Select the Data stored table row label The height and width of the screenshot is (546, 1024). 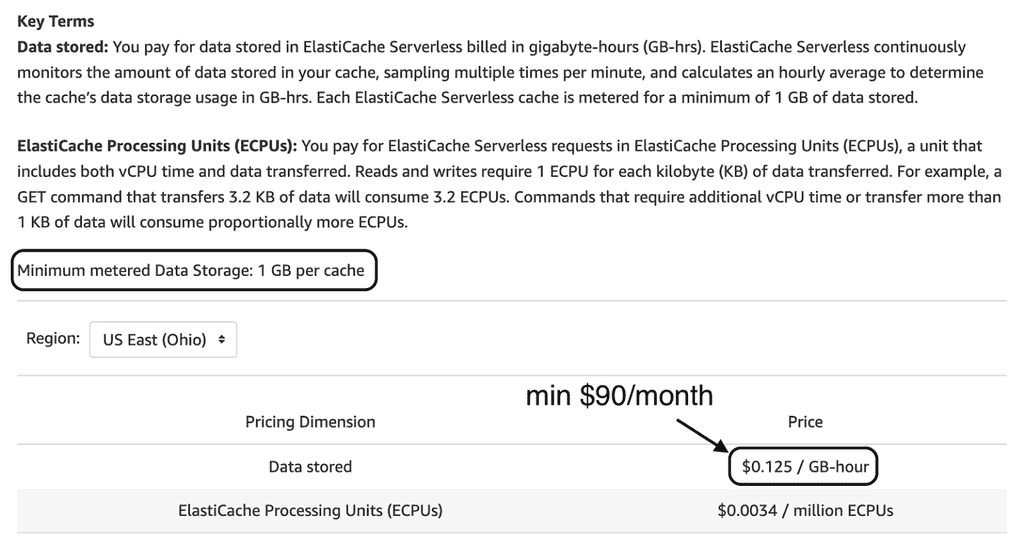(310, 467)
